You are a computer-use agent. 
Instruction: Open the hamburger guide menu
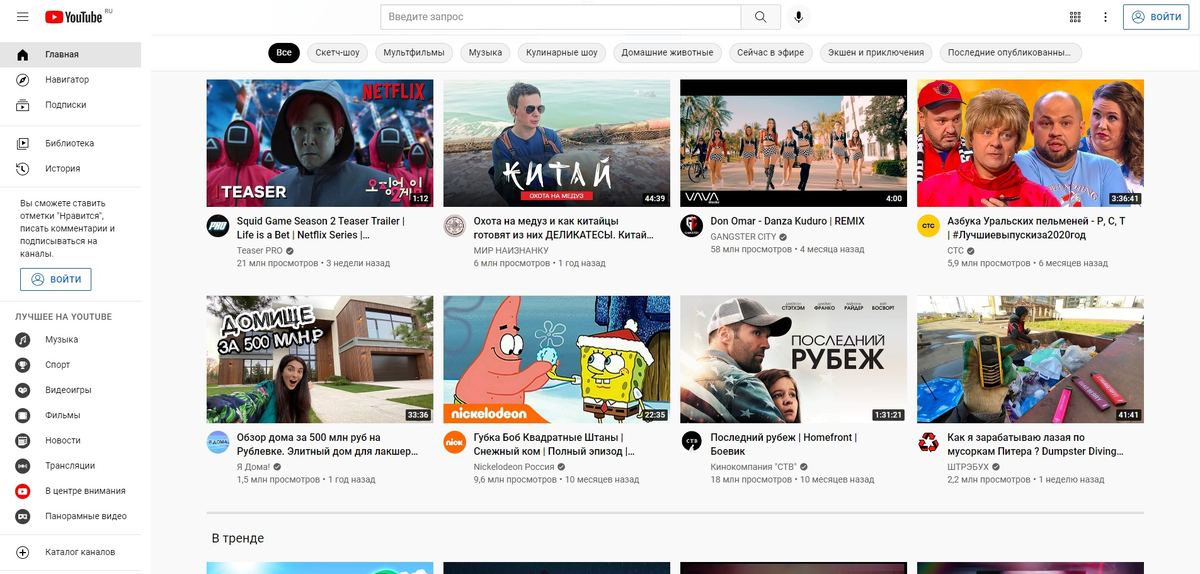click(22, 17)
